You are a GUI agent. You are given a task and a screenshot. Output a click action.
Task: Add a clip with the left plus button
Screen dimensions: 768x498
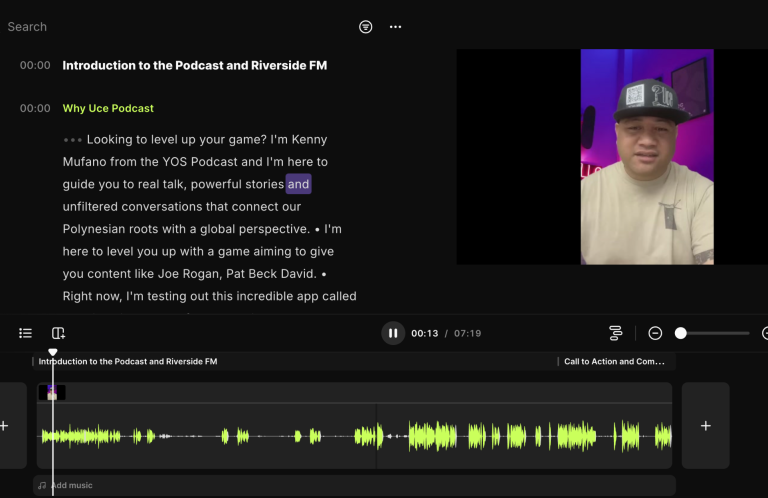point(5,426)
